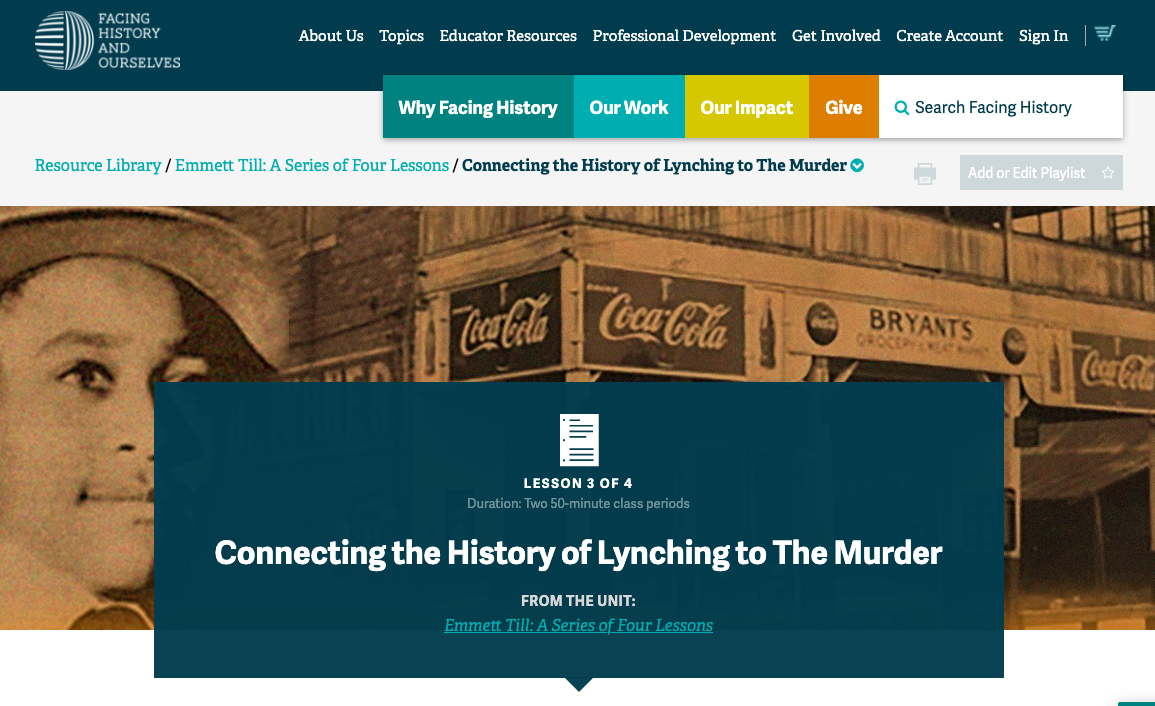Viewport: 1155px width, 706px height.
Task: Click the Facing History and Ourselves logo
Action: pyautogui.click(x=107, y=40)
